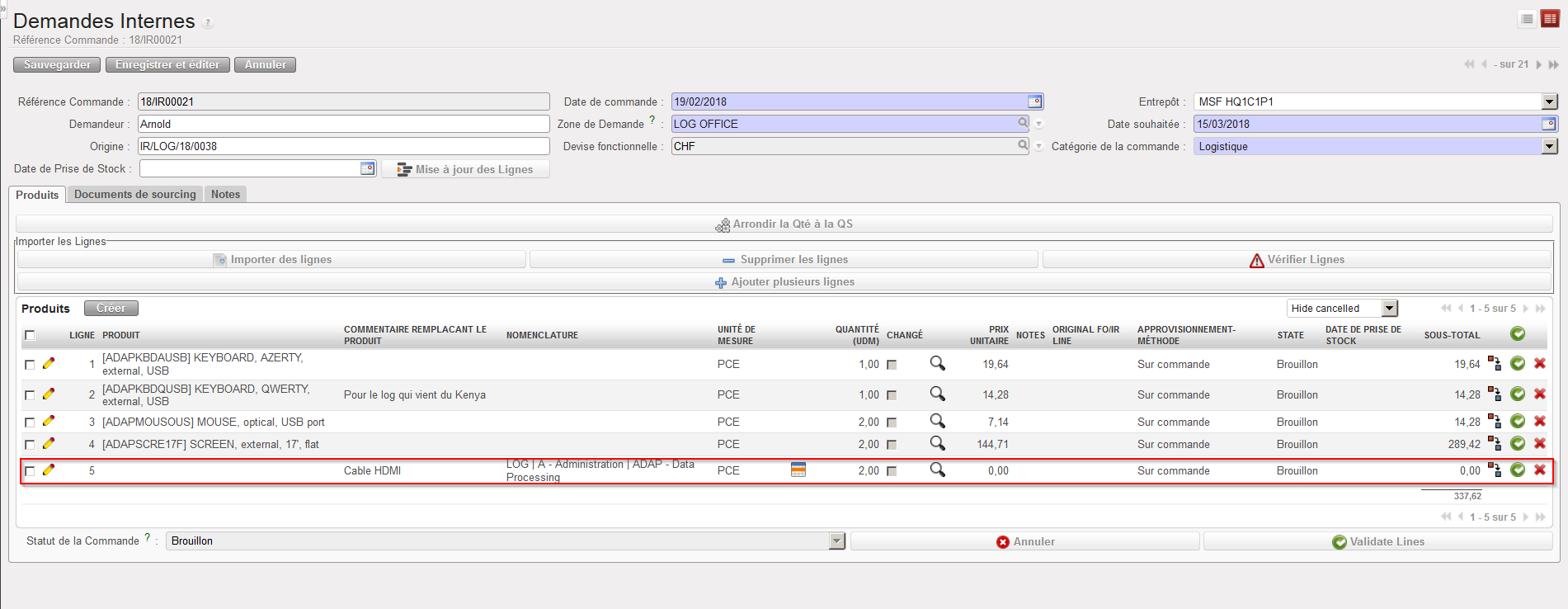Click the nomenclature icon on the Cable HDMI line
The image size is (1568, 609).
click(x=798, y=470)
